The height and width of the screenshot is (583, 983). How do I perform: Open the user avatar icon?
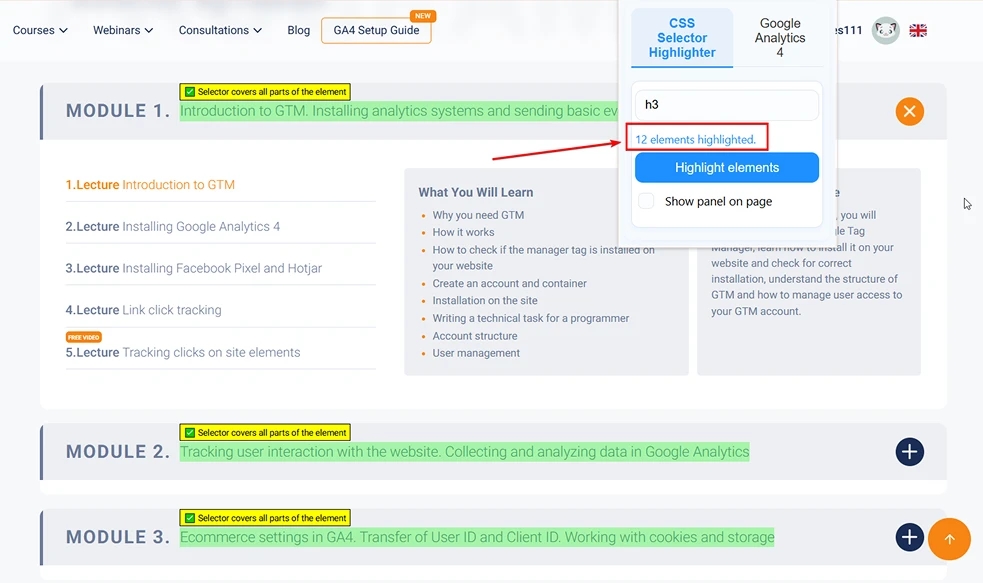click(x=885, y=30)
